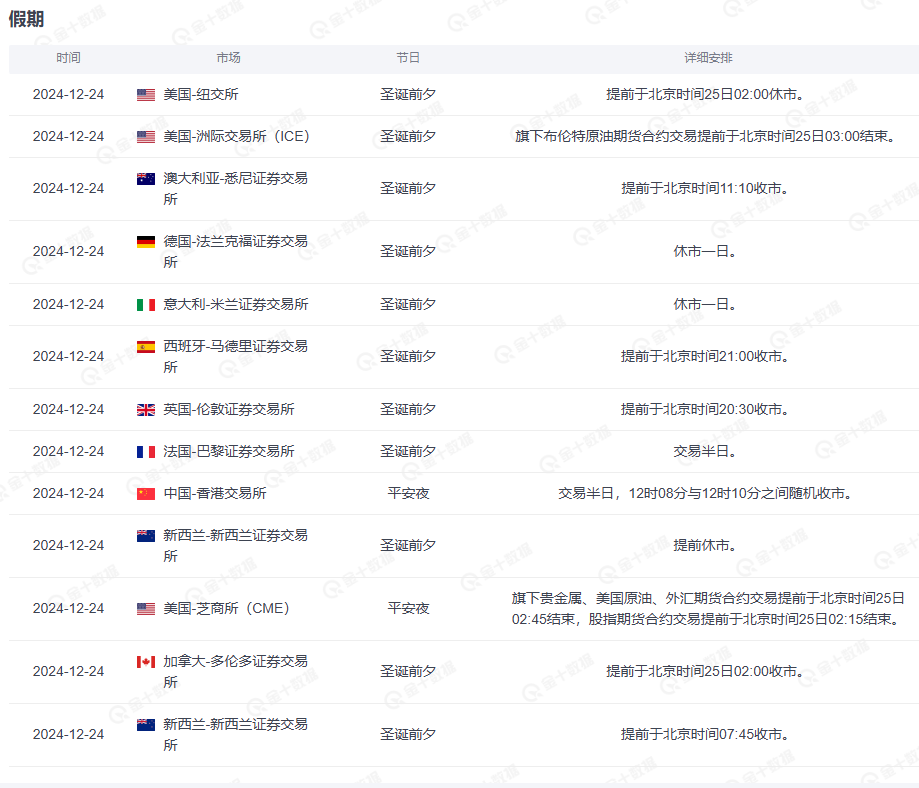
Task: Select the 中国-香港交易所 market entry
Action: point(215,494)
